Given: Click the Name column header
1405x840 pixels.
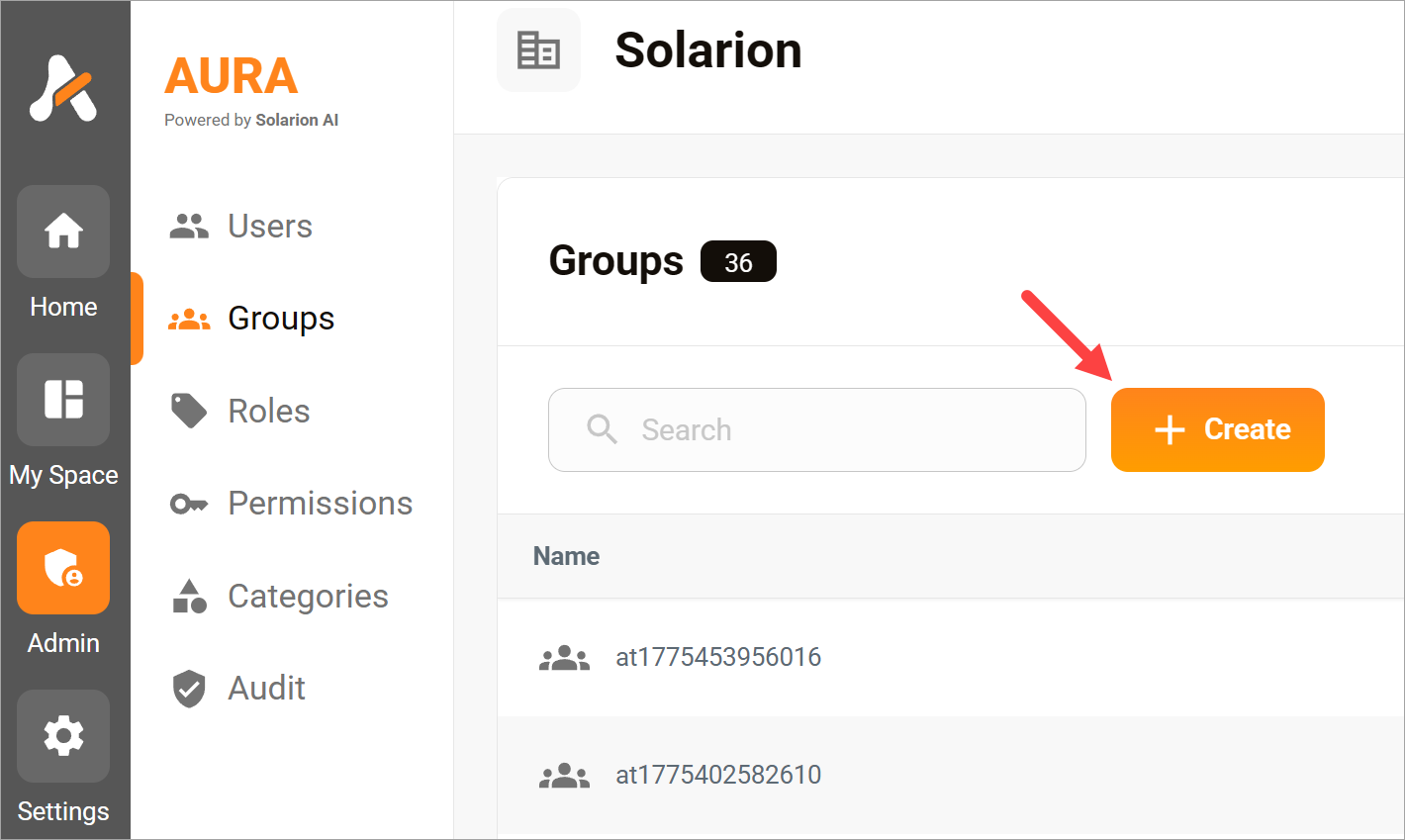Looking at the screenshot, I should point(566,556).
